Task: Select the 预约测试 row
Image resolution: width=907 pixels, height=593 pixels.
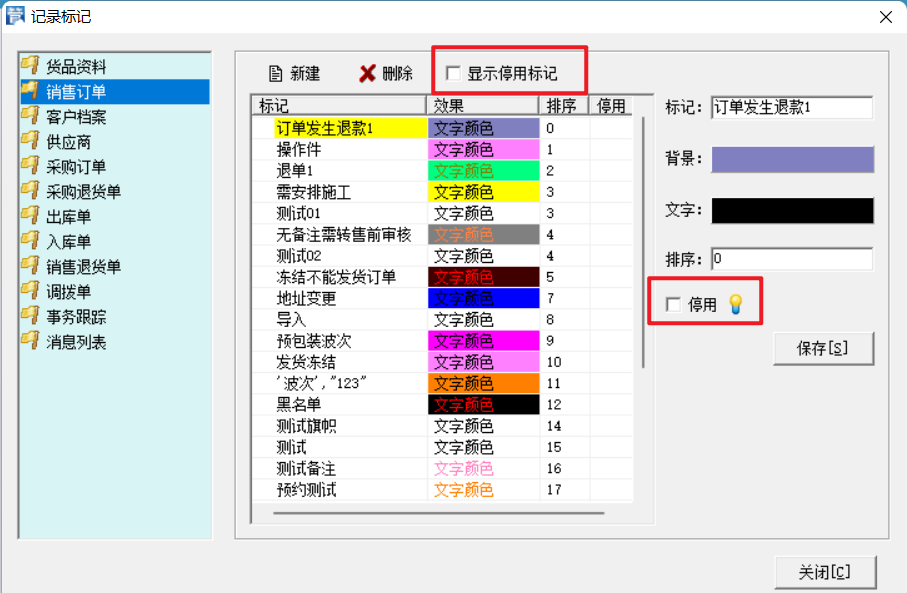Action: (443, 490)
